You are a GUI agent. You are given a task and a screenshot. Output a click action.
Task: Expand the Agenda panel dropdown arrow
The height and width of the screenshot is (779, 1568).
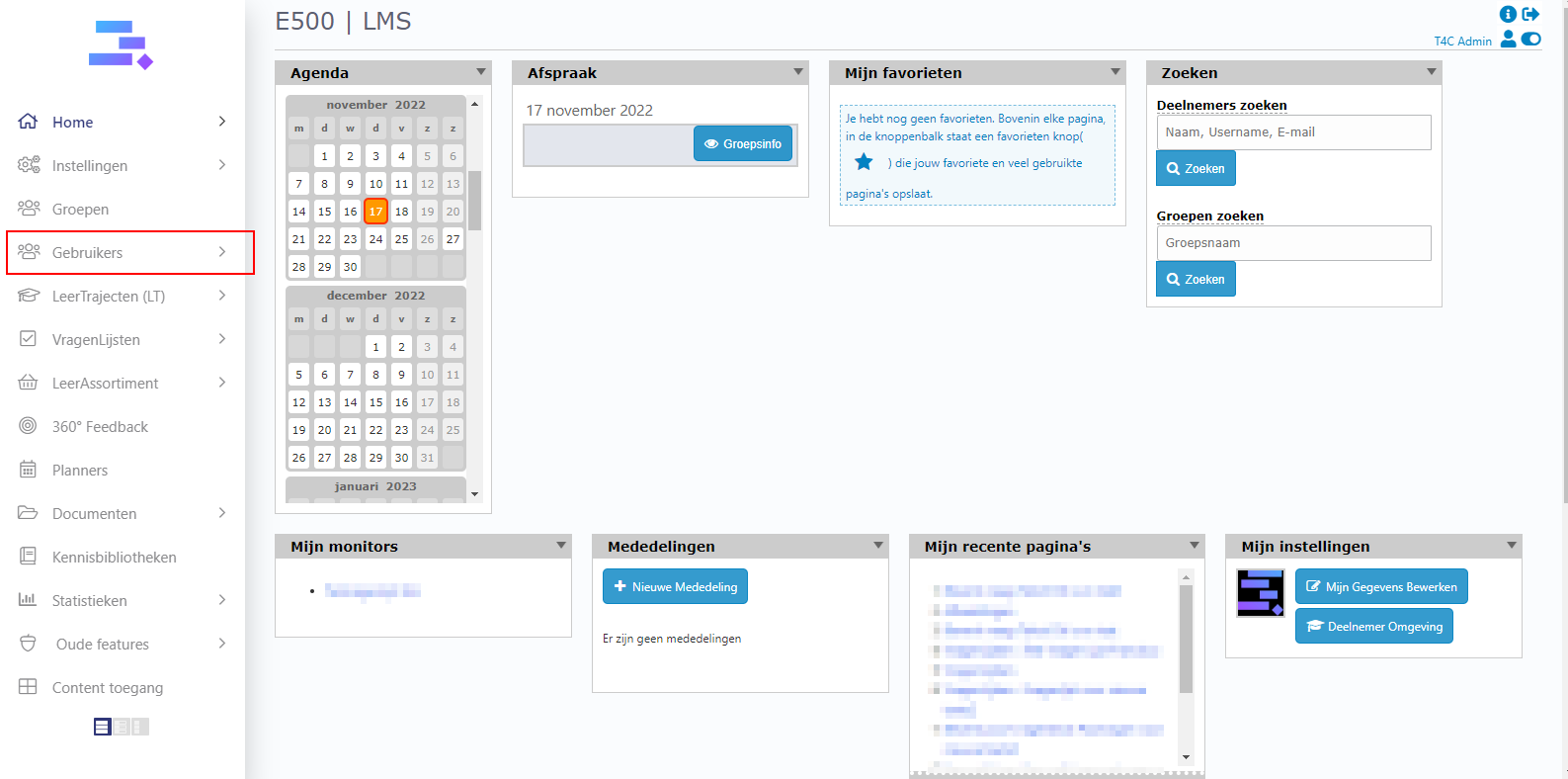[481, 72]
